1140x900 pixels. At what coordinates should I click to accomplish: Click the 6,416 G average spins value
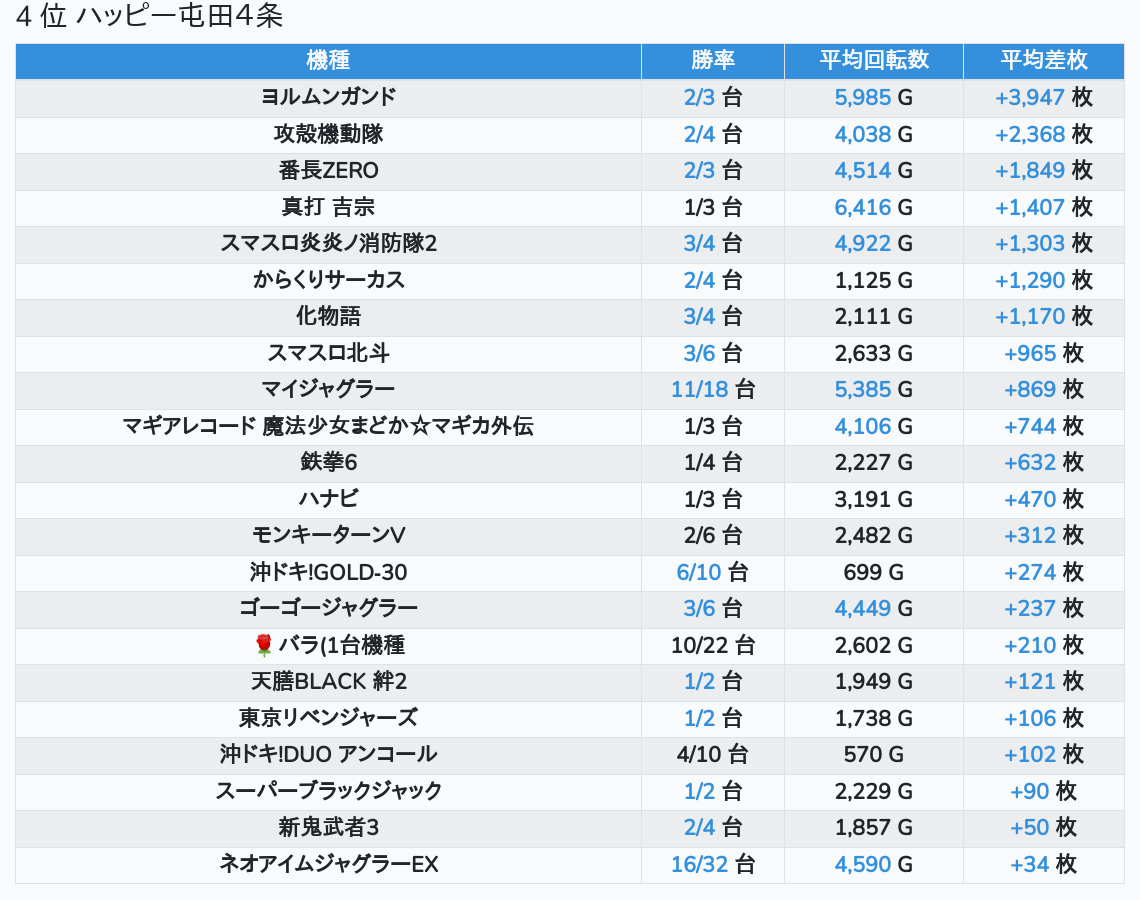pyautogui.click(x=862, y=207)
